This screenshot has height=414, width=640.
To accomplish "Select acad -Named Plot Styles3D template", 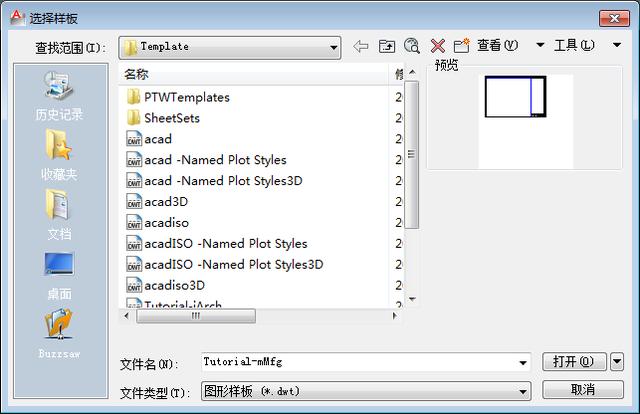I will tap(223, 180).
